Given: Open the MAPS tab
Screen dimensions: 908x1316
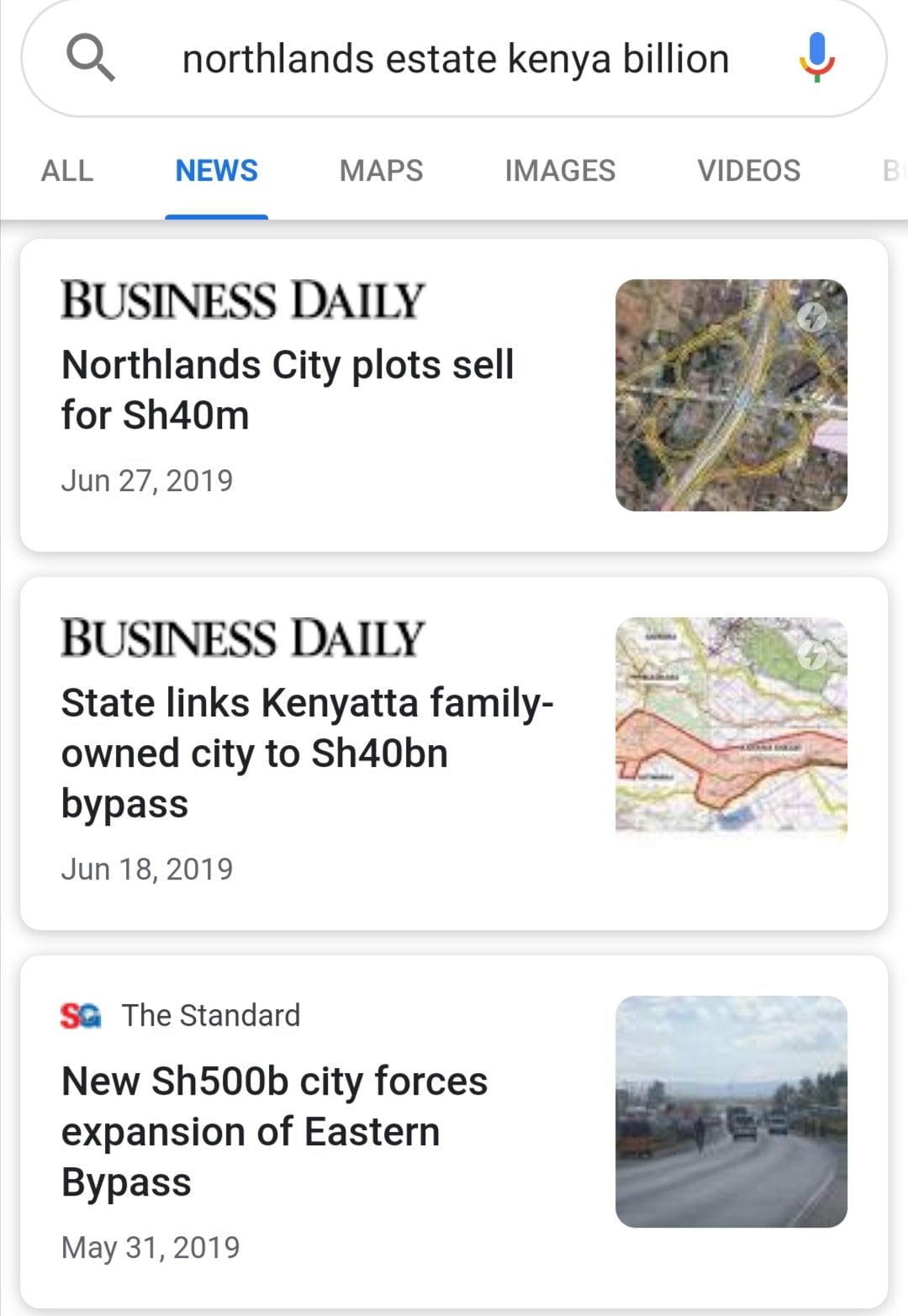Looking at the screenshot, I should pyautogui.click(x=381, y=171).
